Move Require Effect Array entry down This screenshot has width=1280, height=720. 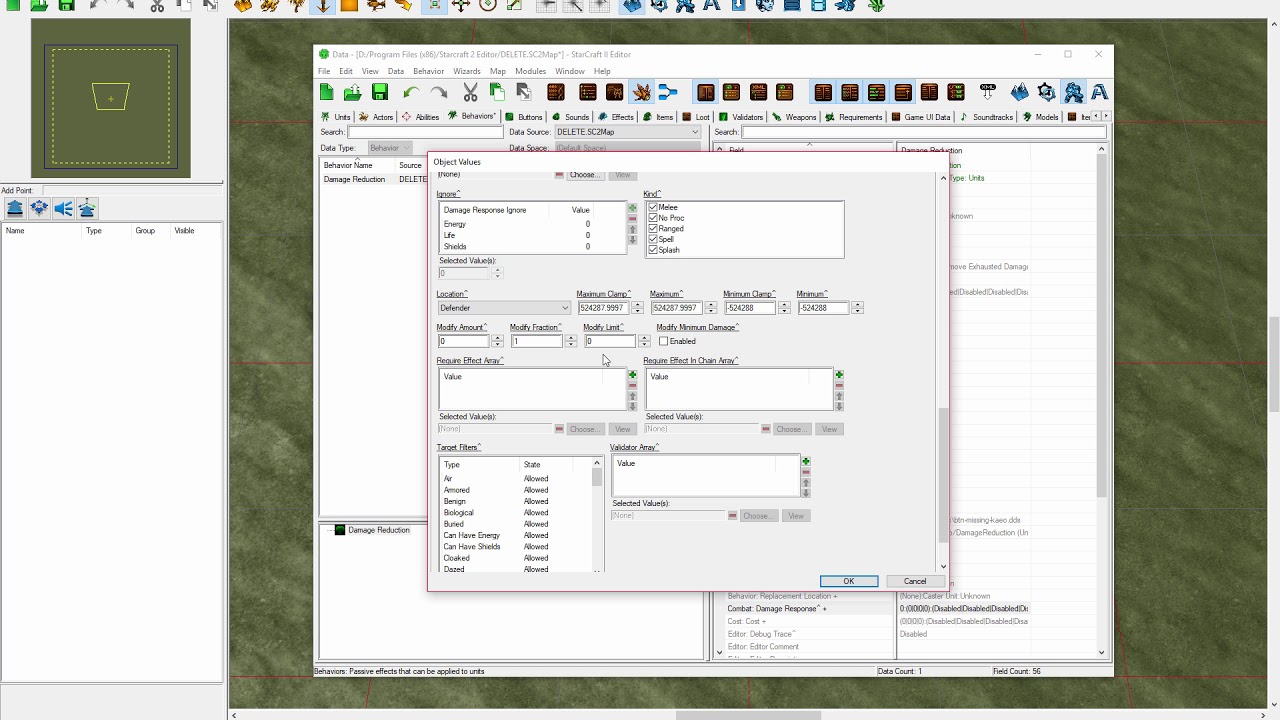(632, 406)
